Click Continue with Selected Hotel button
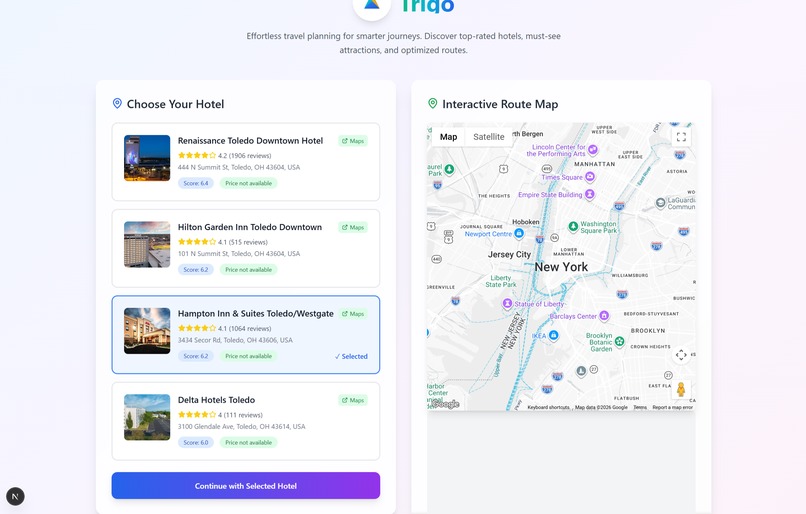 tap(246, 486)
